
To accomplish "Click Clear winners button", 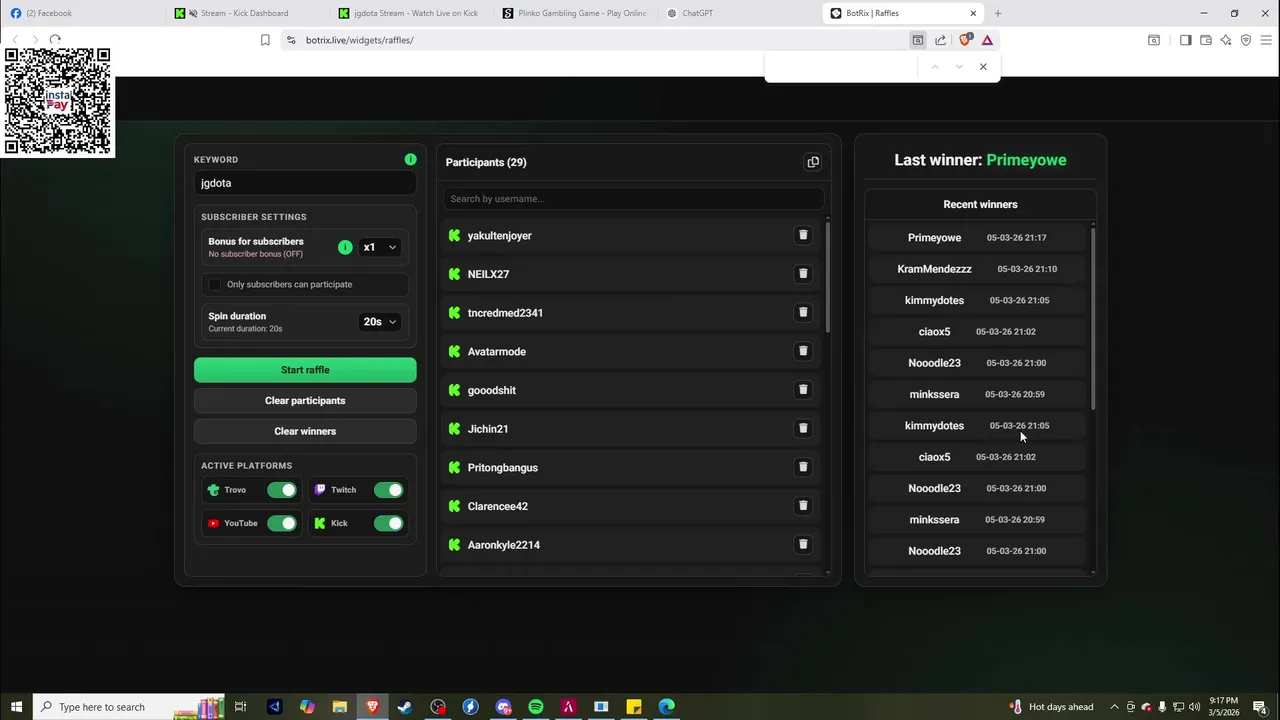I will point(305,431).
